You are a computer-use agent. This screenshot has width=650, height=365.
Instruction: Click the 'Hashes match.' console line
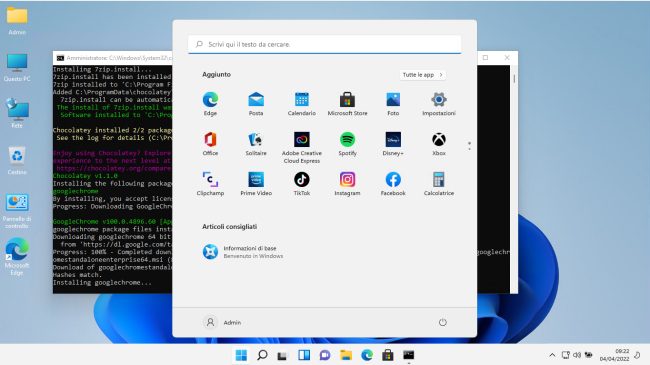tap(77, 275)
